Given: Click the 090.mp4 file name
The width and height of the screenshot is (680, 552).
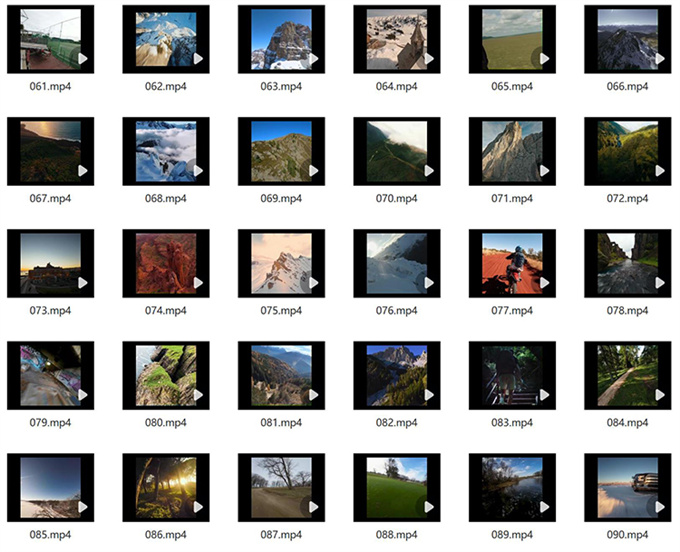Looking at the screenshot, I should coord(628,535).
